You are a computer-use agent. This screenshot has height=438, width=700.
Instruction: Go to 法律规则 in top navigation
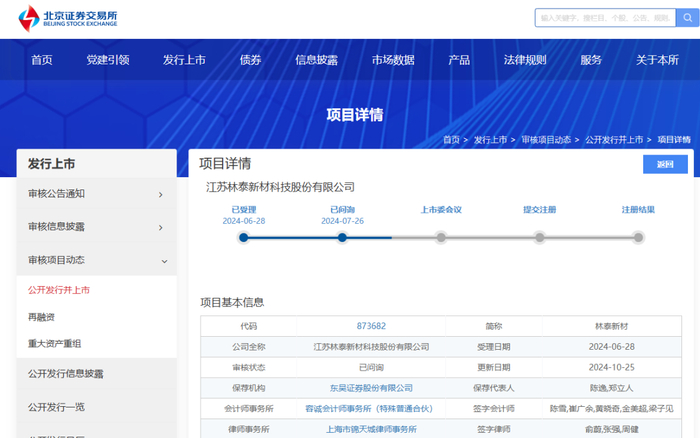(525, 60)
